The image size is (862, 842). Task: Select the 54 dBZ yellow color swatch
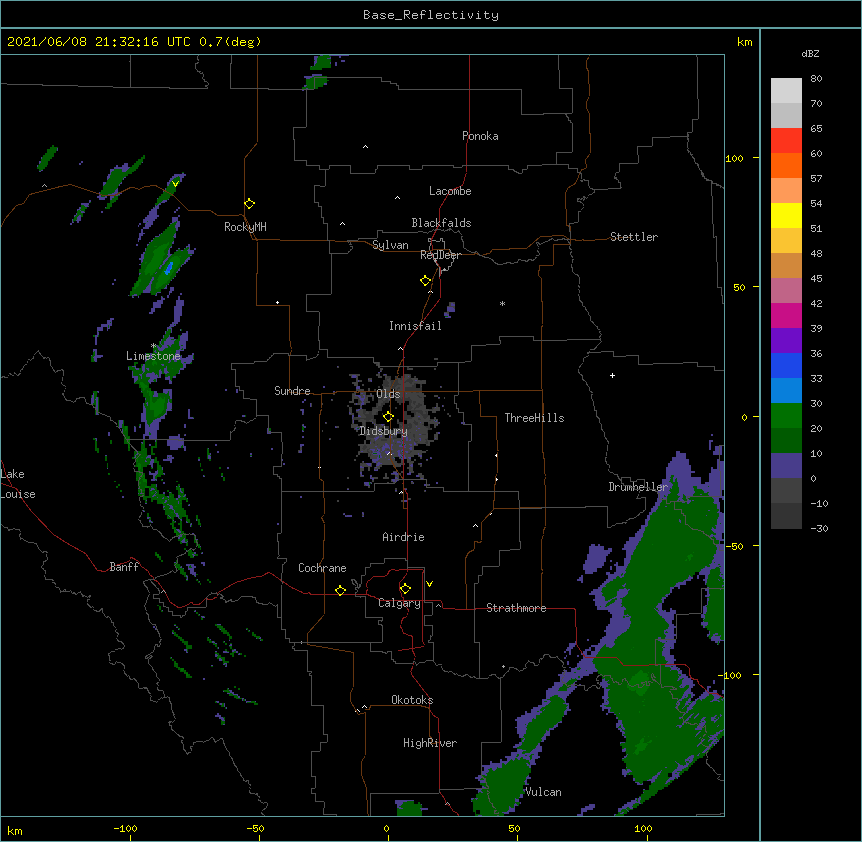point(786,215)
